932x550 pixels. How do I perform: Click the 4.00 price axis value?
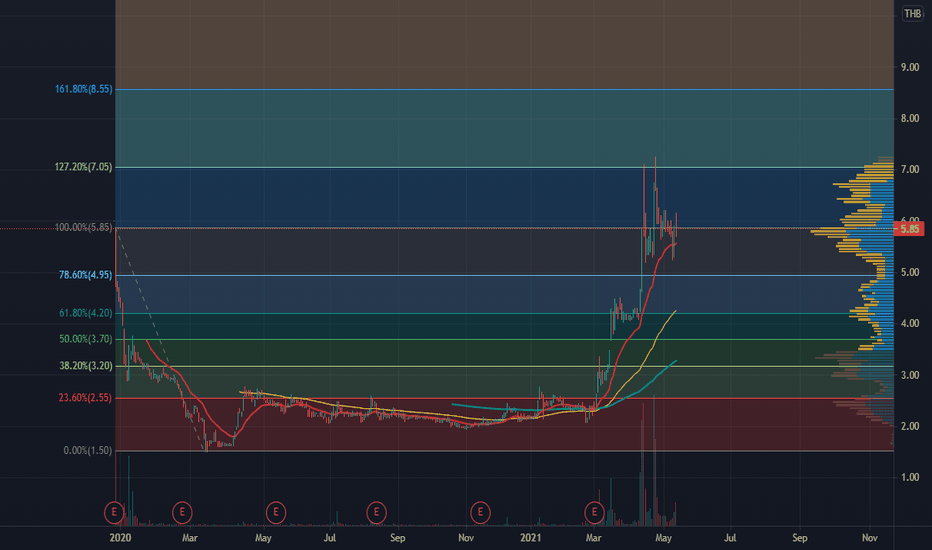tap(910, 323)
